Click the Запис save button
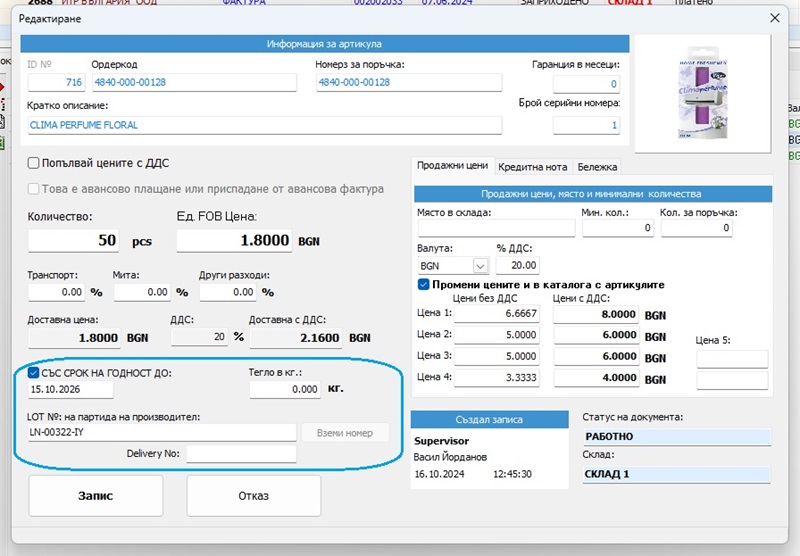 (95, 495)
